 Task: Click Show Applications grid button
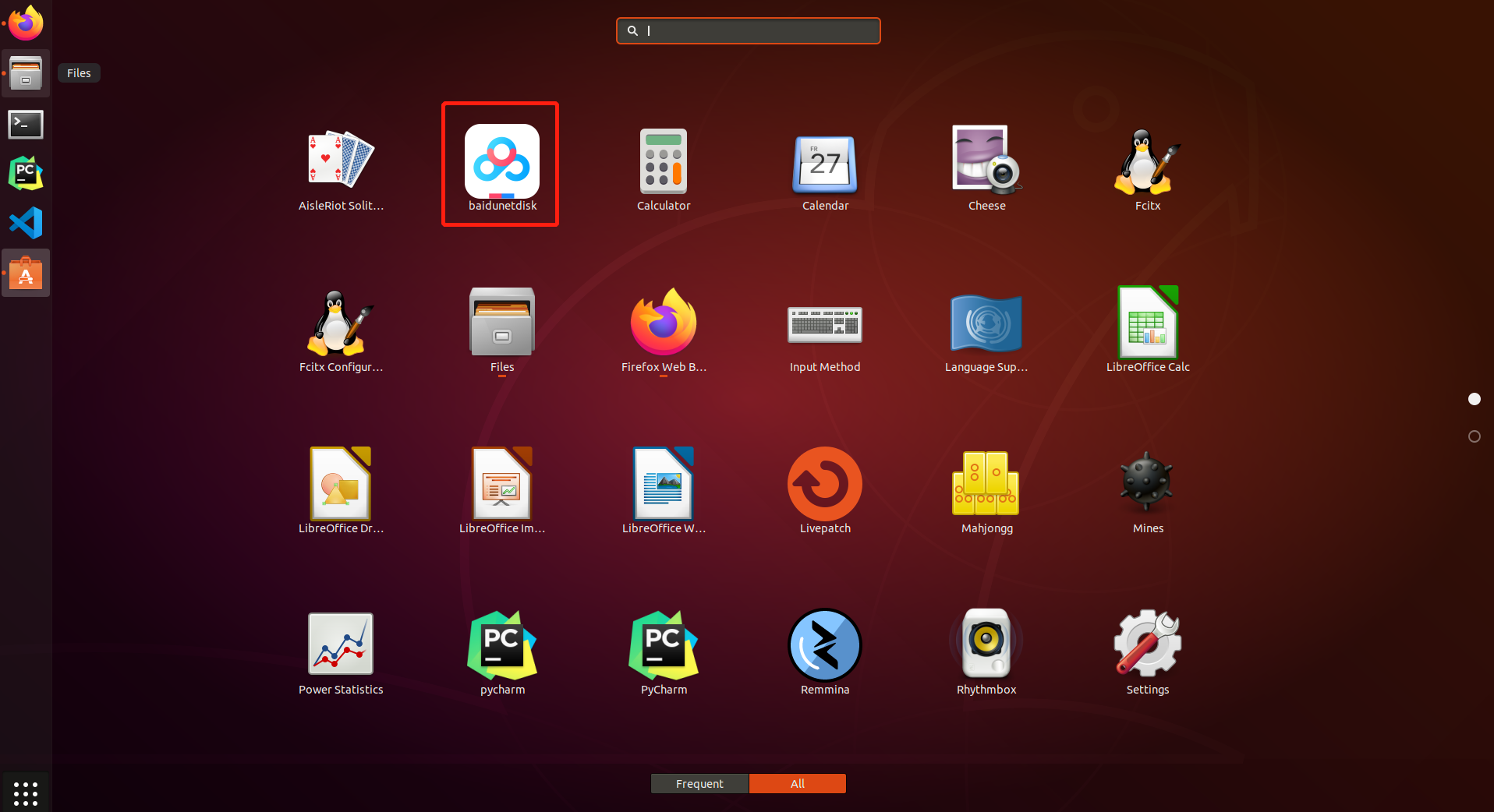(x=26, y=793)
